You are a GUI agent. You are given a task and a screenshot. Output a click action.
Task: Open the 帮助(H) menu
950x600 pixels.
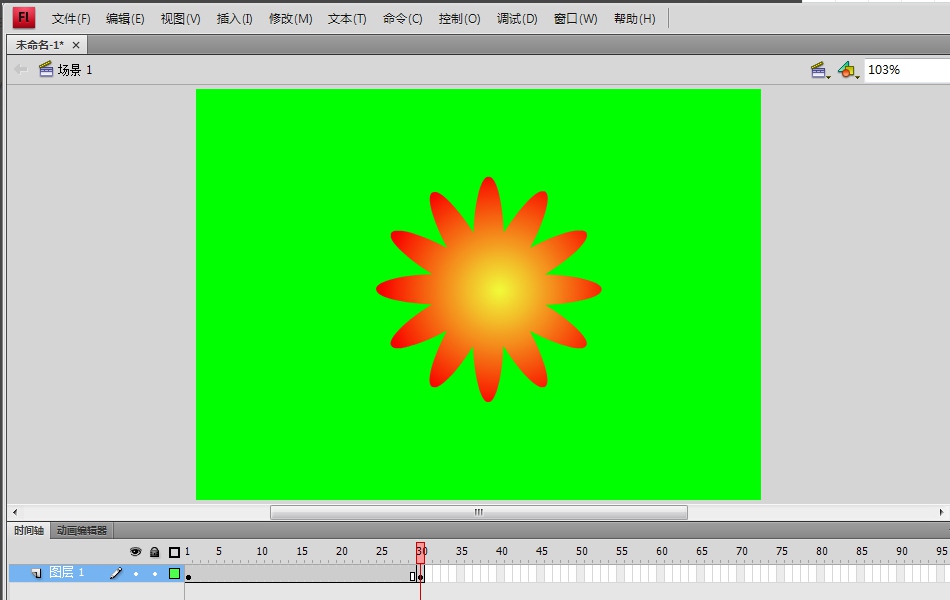tap(634, 19)
